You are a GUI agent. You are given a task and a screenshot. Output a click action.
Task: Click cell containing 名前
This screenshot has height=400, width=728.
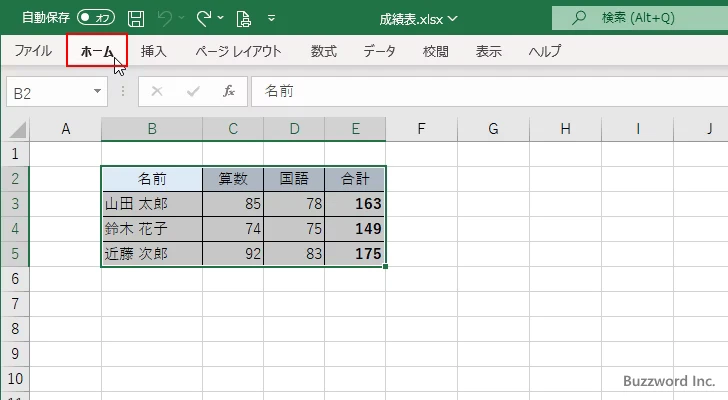[152, 179]
